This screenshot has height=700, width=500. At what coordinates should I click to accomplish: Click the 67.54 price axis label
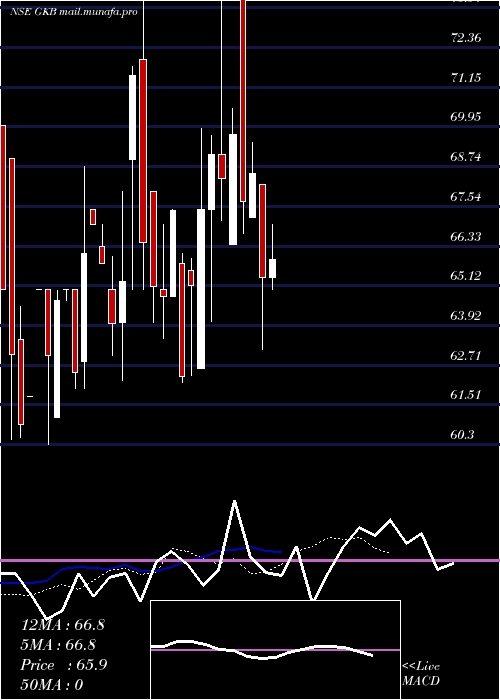[x=466, y=196]
